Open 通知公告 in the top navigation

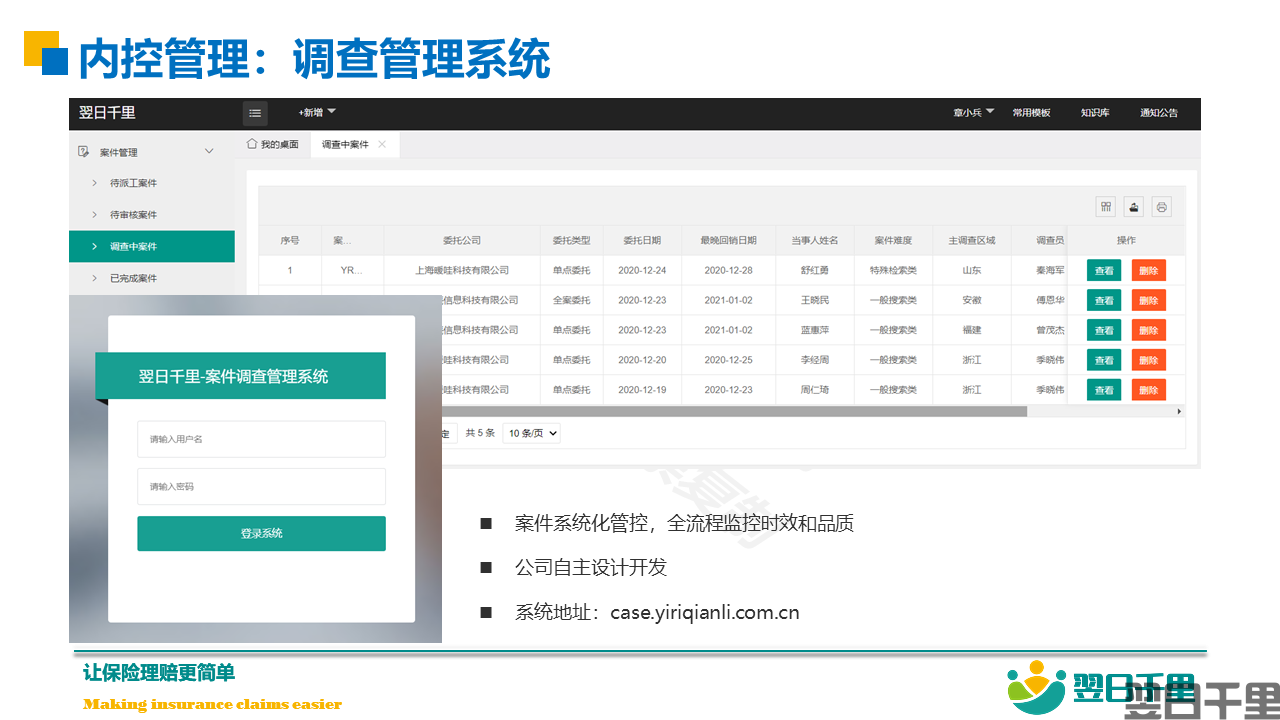(1158, 113)
